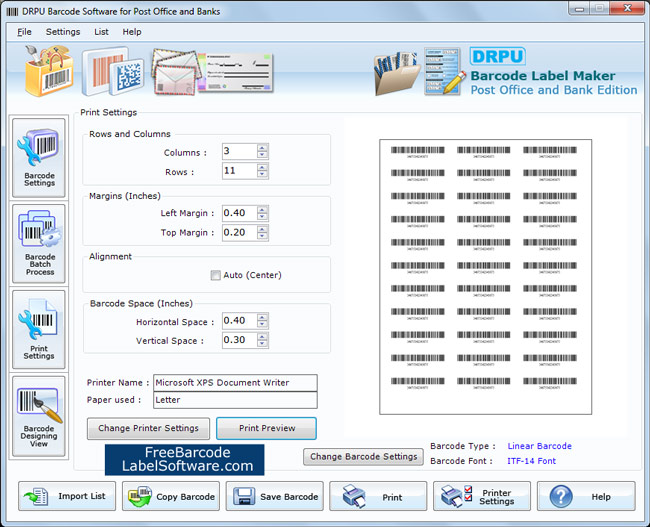Click Change Printer Settings button
The image size is (650, 527).
pos(148,428)
